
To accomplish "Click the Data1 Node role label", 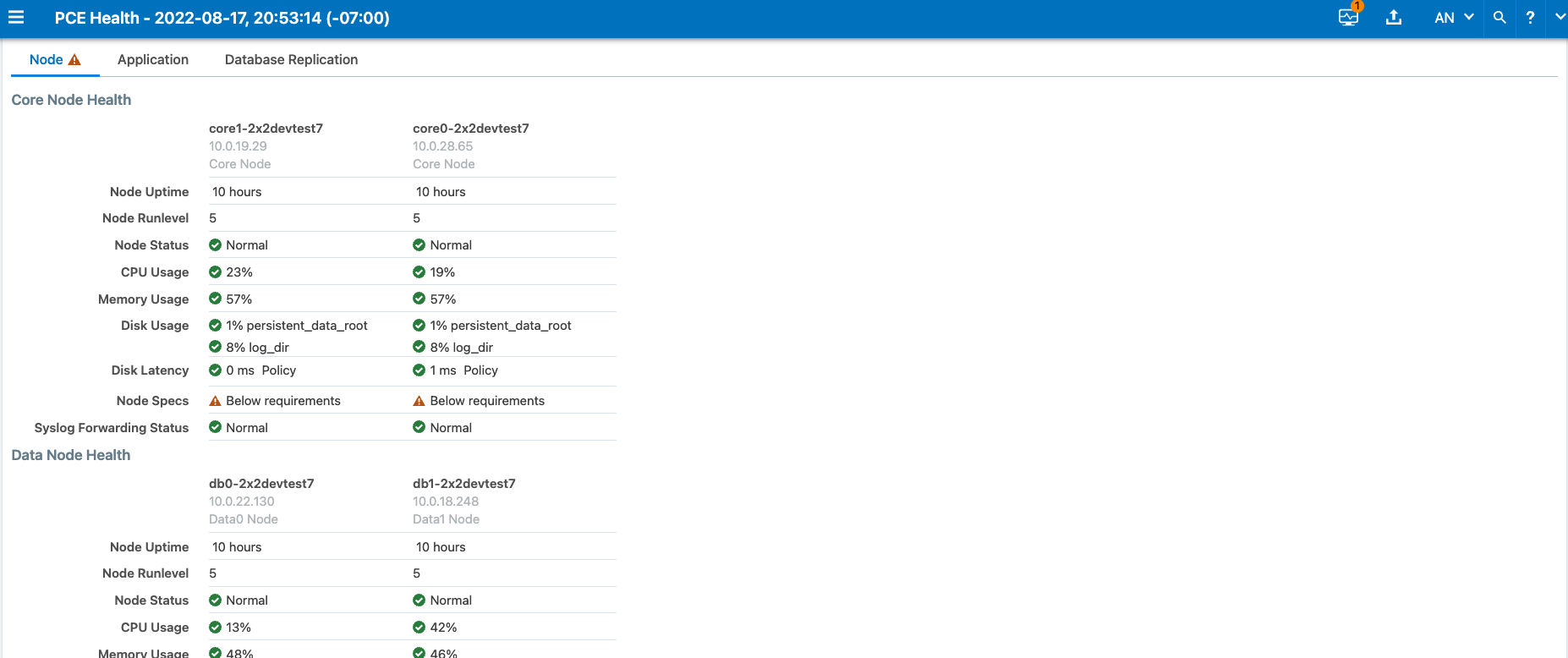I will coord(446,519).
